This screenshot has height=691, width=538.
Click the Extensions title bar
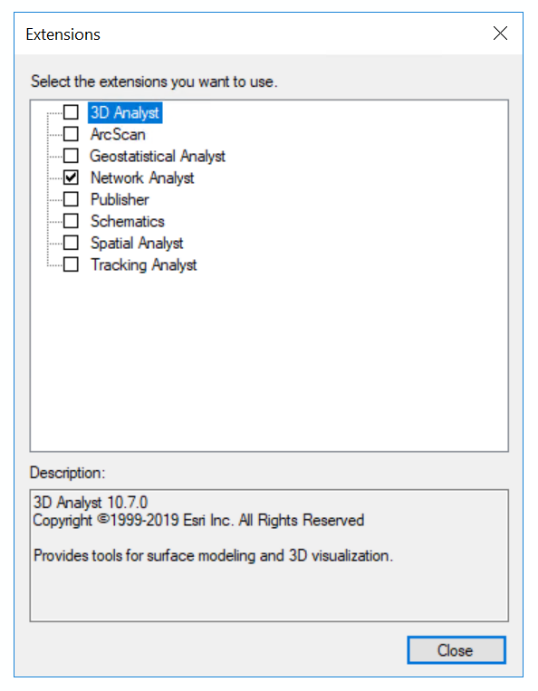[x=251, y=34]
